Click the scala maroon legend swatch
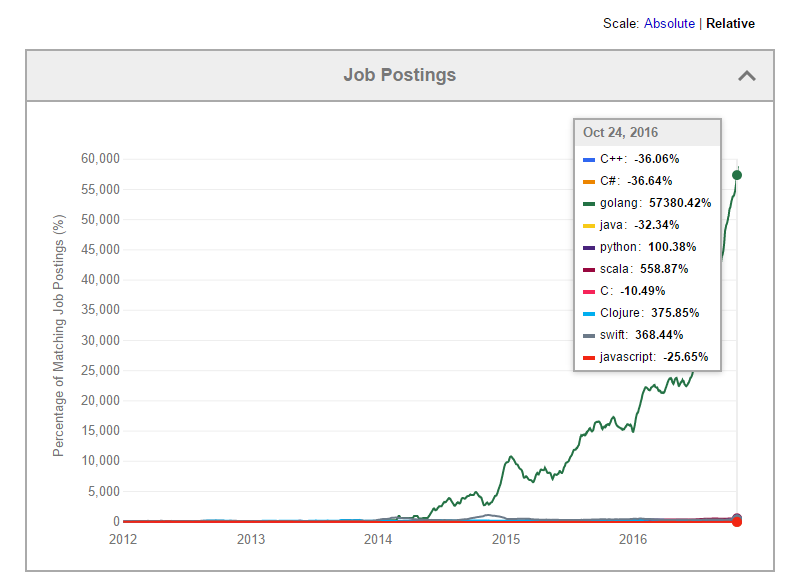 [589, 270]
